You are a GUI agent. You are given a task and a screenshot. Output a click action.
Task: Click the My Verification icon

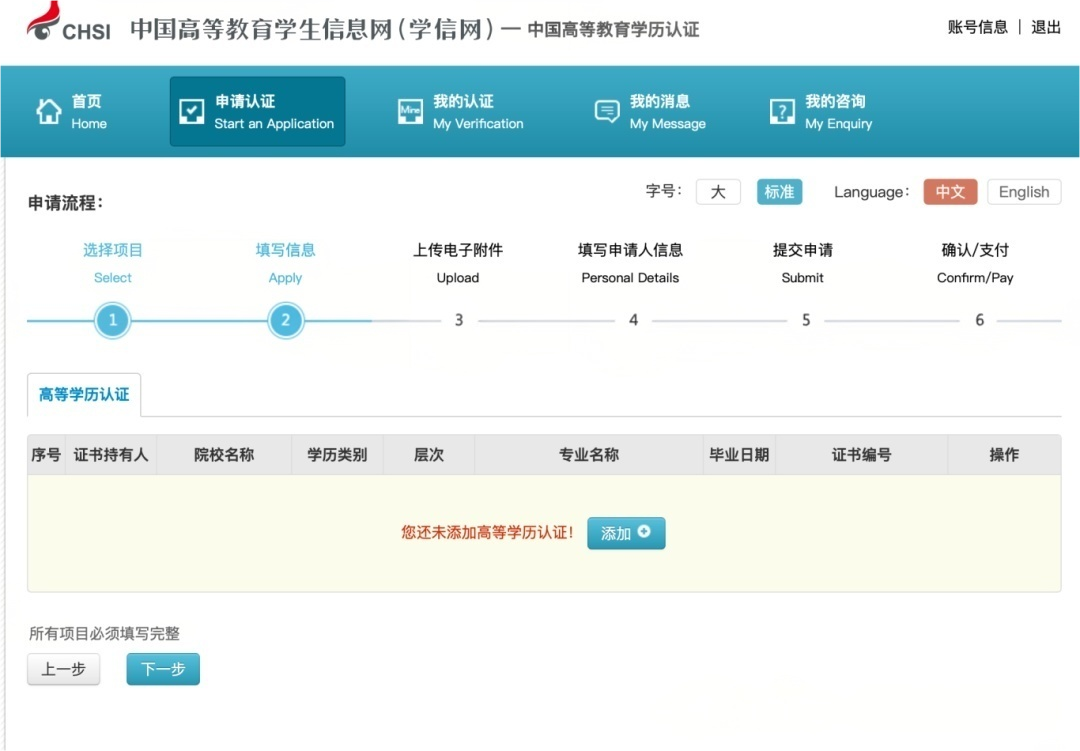(410, 112)
